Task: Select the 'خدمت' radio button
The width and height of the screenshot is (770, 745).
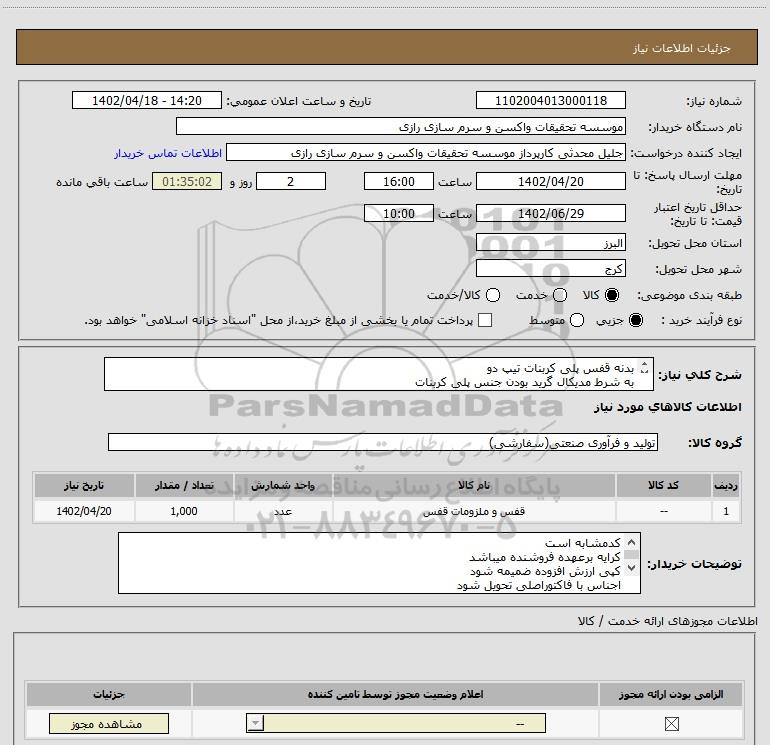Action: coord(560,295)
